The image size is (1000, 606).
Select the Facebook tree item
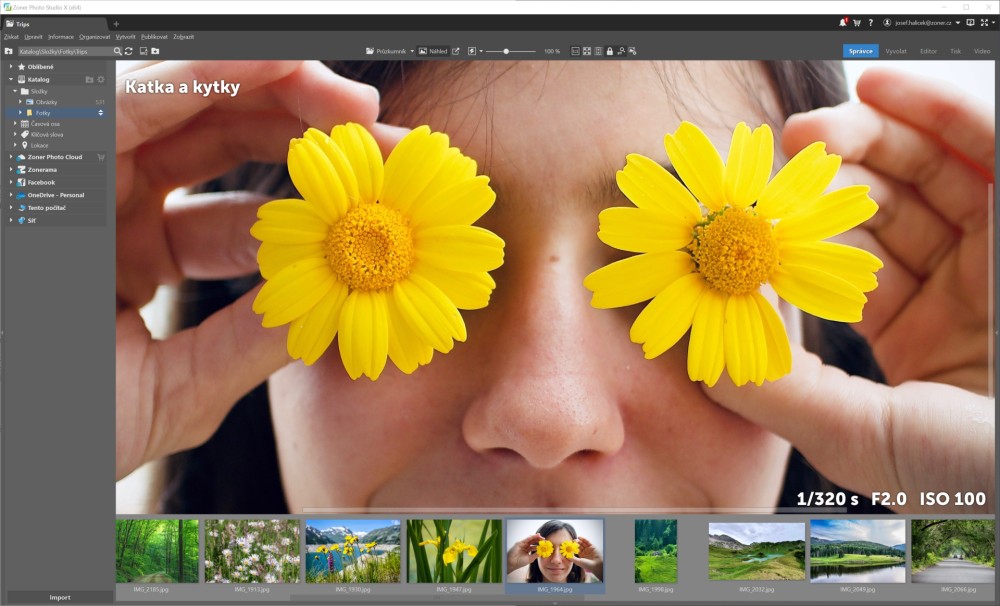[x=41, y=182]
